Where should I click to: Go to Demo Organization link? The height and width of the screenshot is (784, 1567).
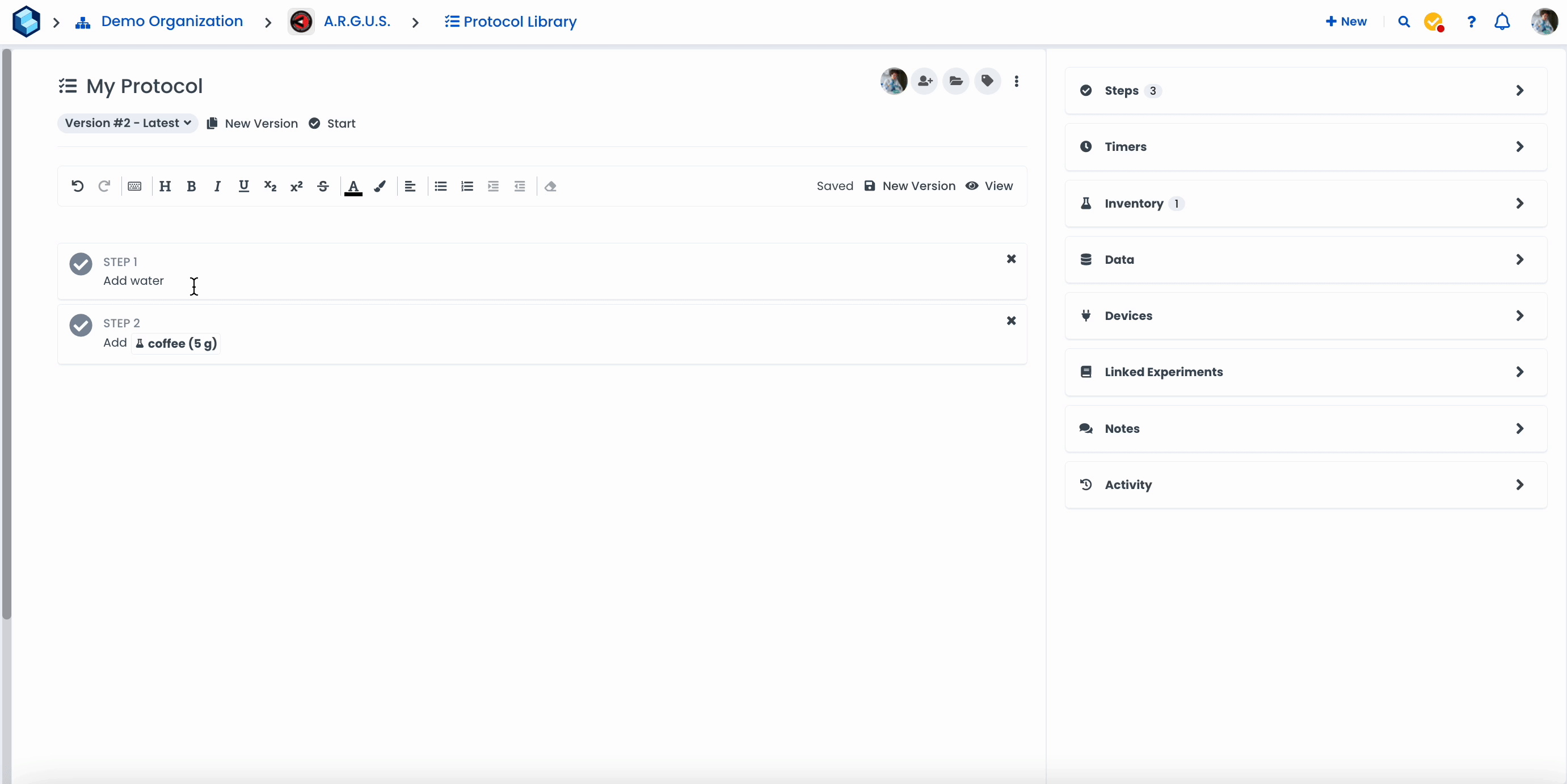[x=171, y=22]
